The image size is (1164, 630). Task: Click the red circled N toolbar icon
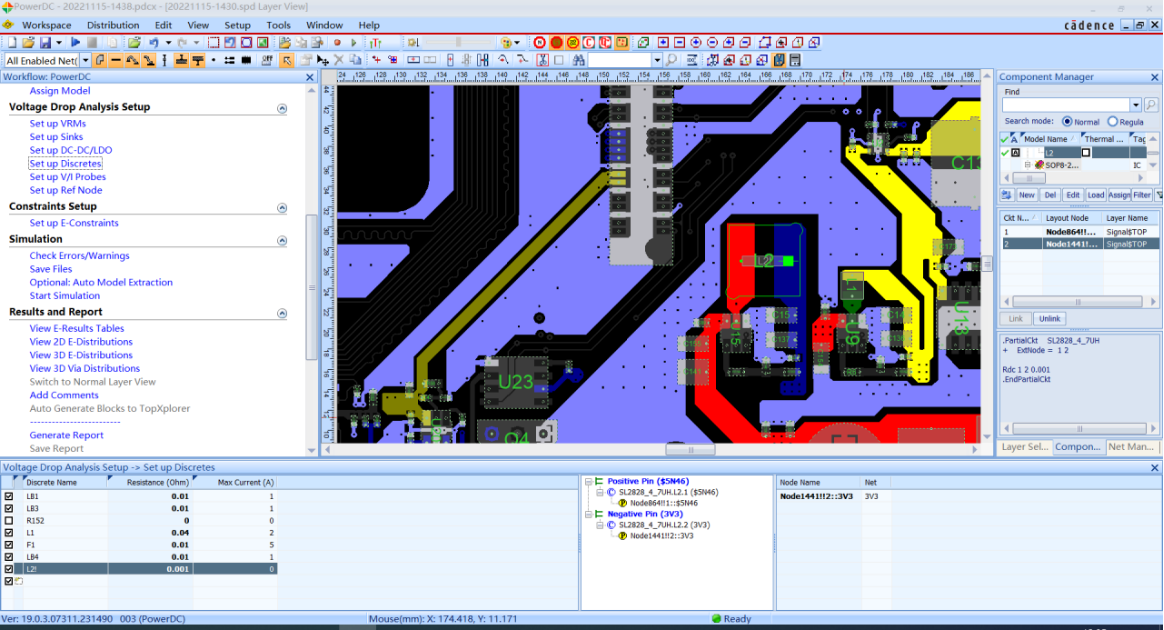coord(540,42)
